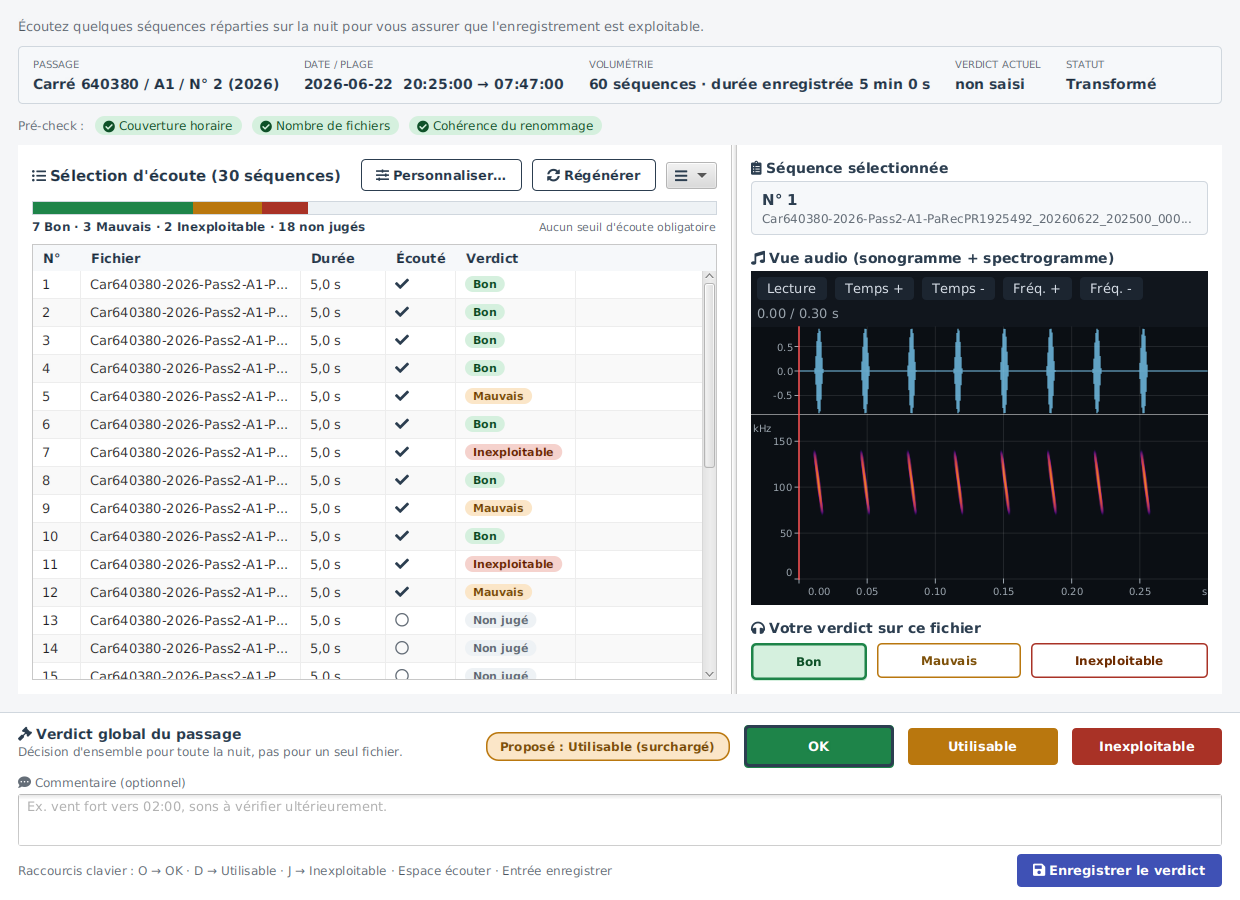Click the Personnaliser sliders icon button
Screen dimensions: 1240x900
click(441, 175)
